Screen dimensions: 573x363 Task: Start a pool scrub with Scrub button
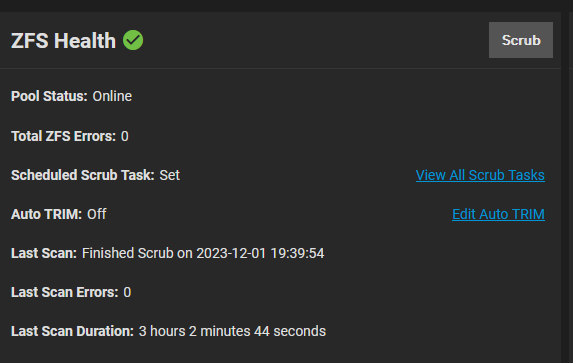[521, 40]
